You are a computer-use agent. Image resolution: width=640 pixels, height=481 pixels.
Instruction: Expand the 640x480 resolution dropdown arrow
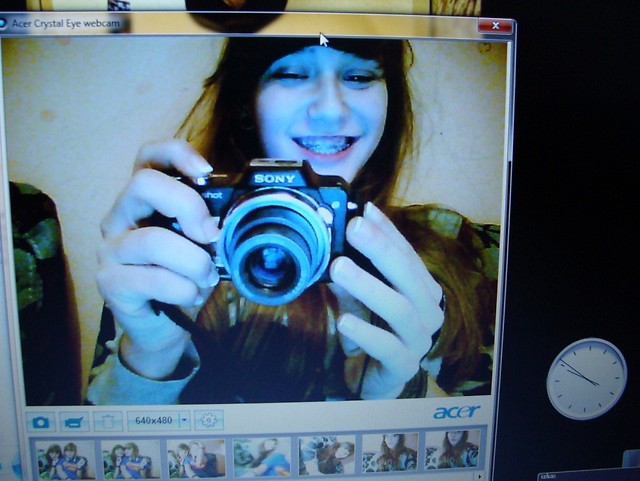pos(184,420)
